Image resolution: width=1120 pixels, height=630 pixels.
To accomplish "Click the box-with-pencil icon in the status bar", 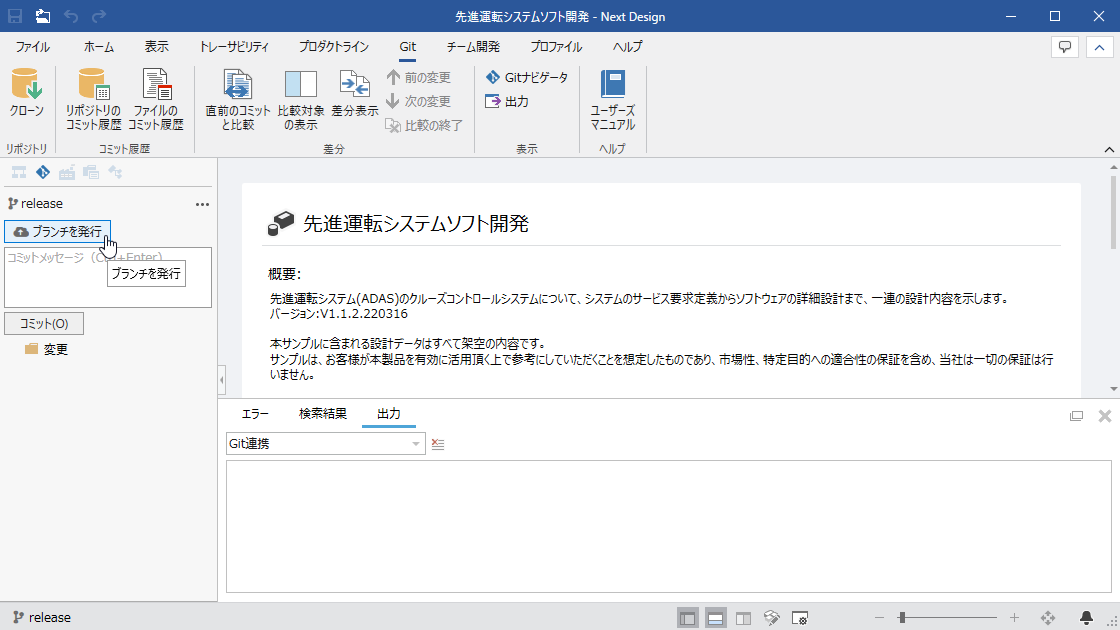I will point(771,618).
